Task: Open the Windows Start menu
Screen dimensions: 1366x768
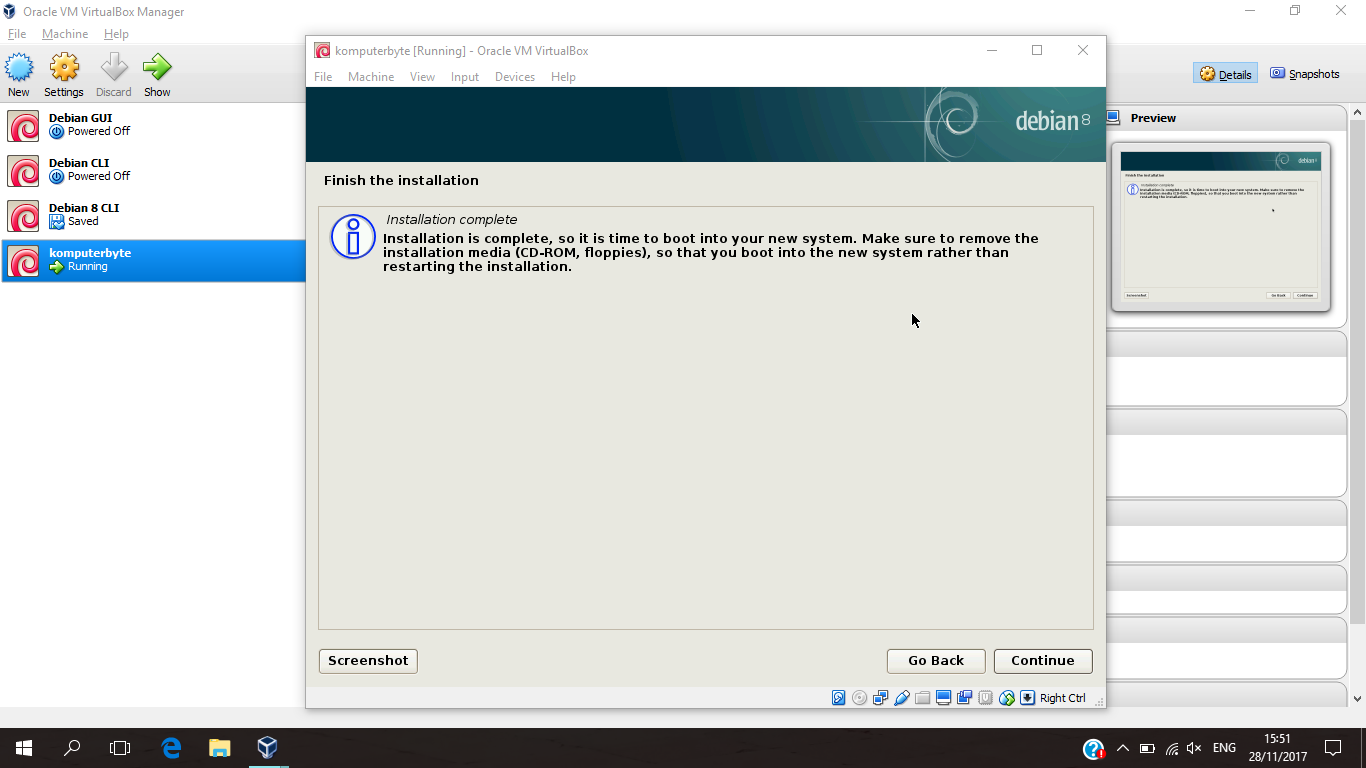Action: [24, 748]
